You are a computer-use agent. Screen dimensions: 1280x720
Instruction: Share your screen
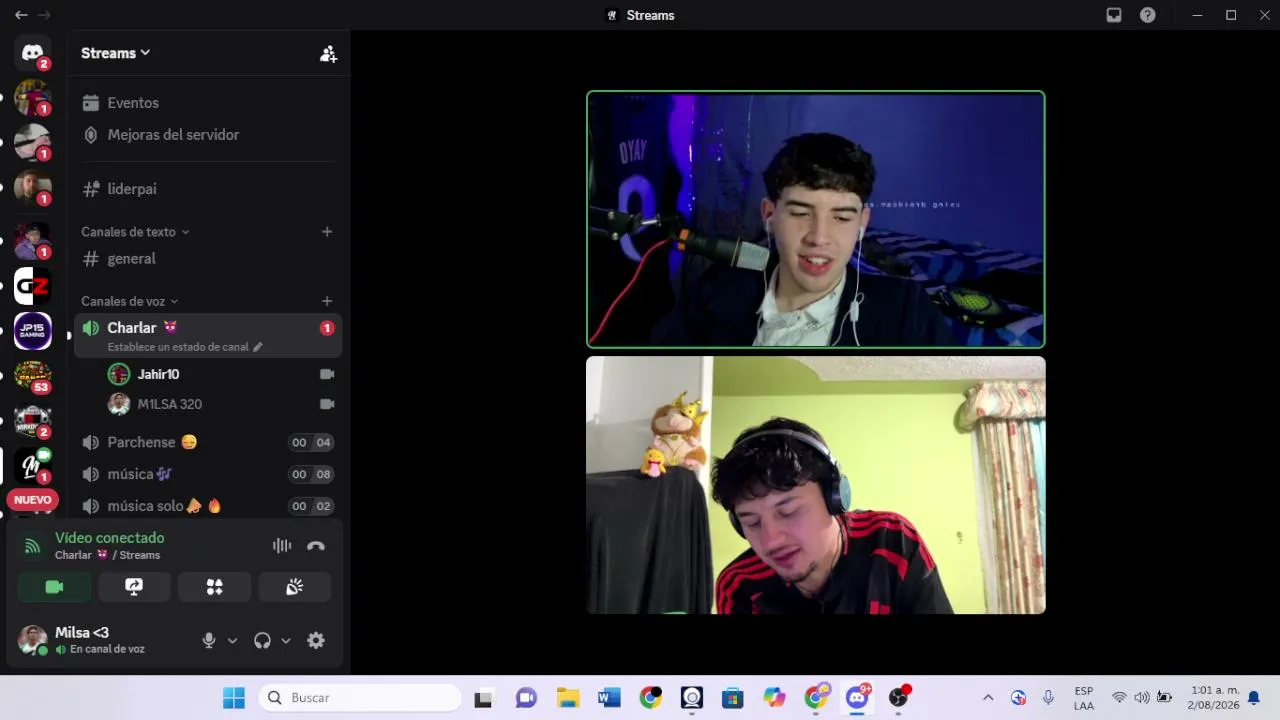134,587
